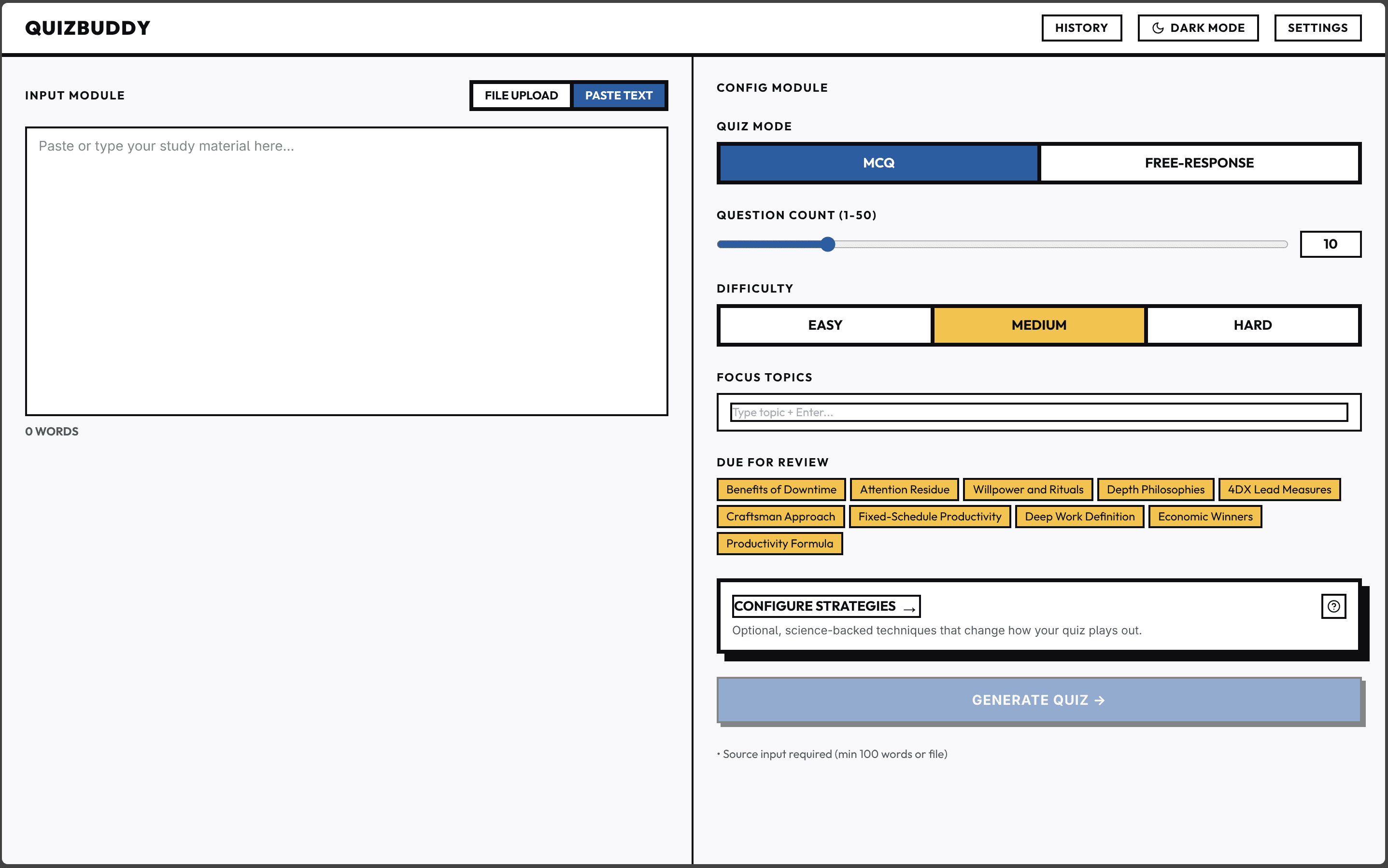This screenshot has width=1388, height=868.
Task: Switch to the File Upload tab
Action: tap(521, 95)
